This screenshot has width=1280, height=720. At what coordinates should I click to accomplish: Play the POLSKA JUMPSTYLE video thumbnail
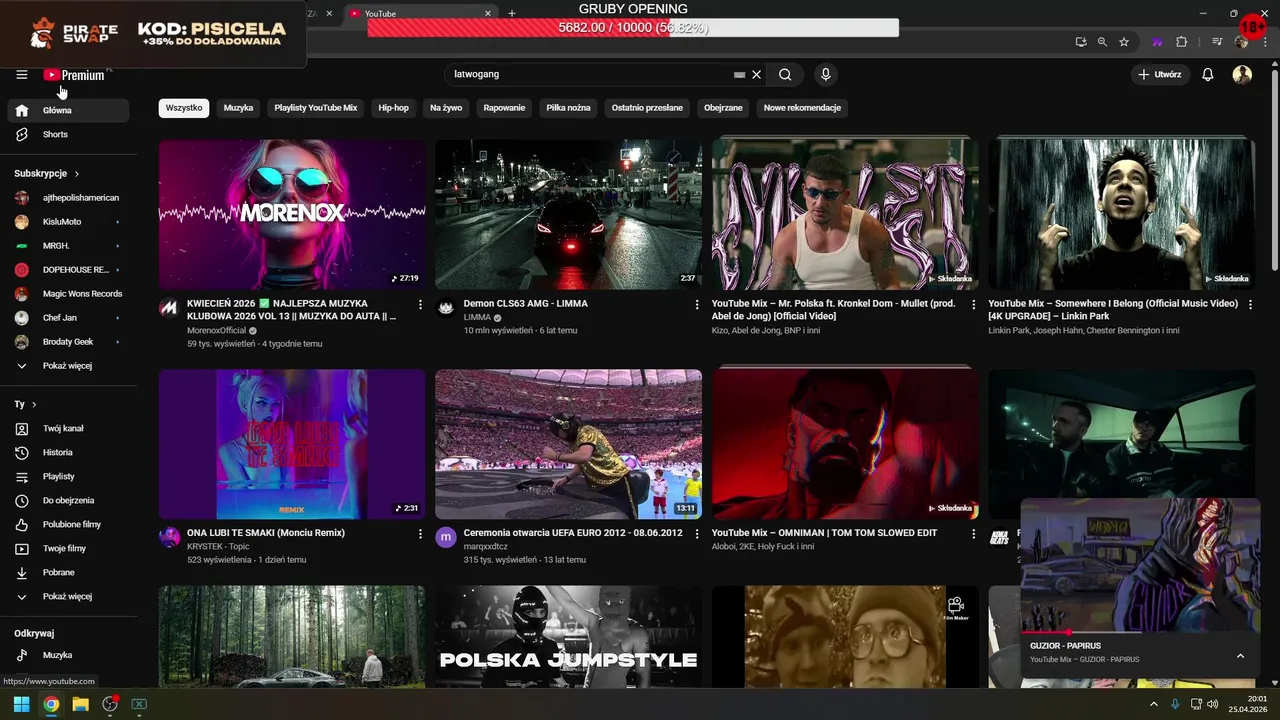568,636
